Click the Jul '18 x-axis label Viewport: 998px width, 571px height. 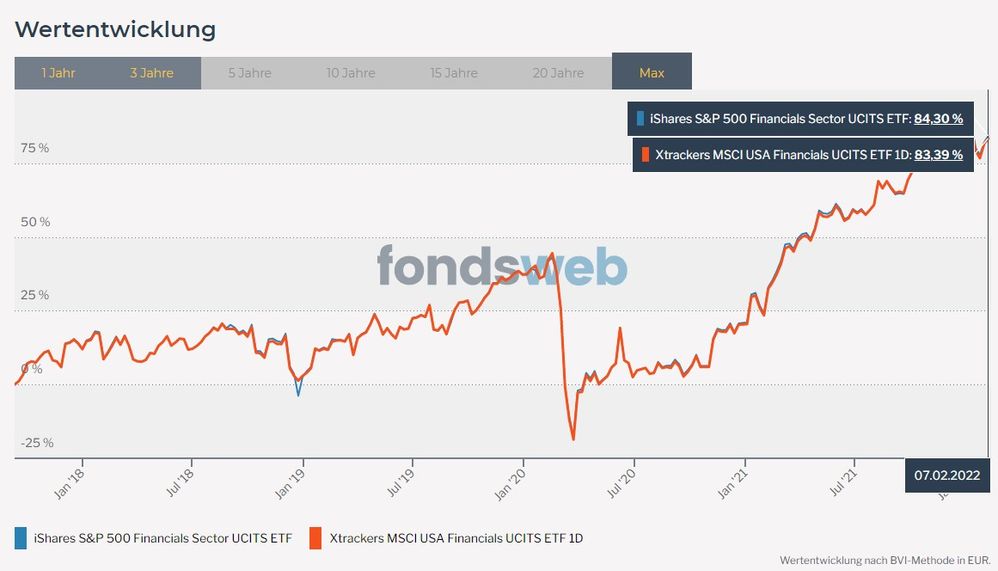(x=180, y=484)
